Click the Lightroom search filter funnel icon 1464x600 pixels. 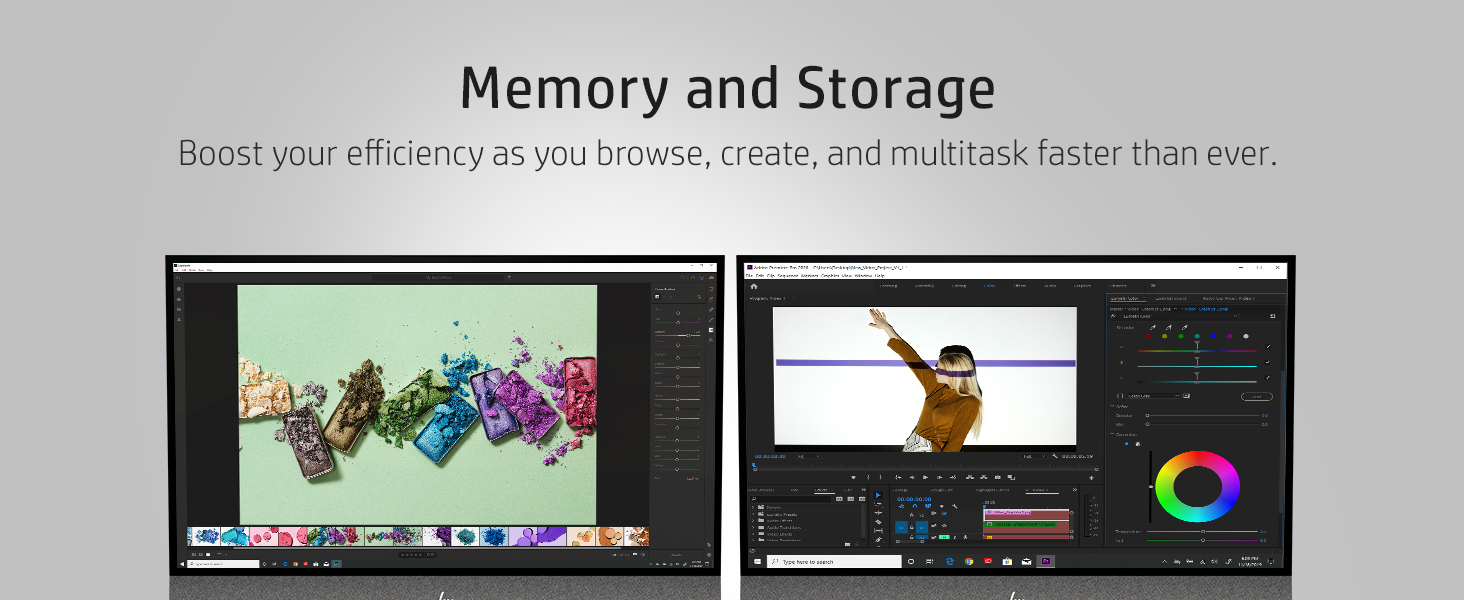click(x=509, y=277)
